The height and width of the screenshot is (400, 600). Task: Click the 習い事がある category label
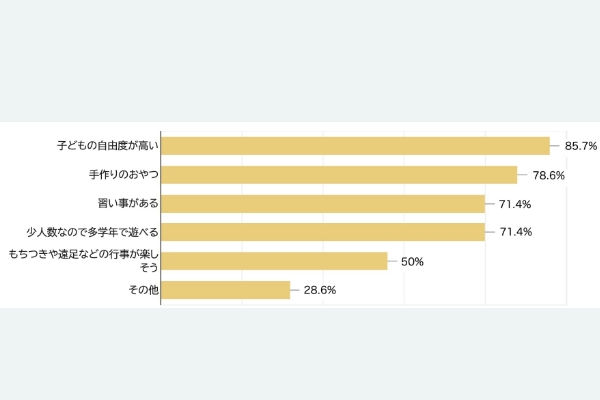pyautogui.click(x=128, y=203)
